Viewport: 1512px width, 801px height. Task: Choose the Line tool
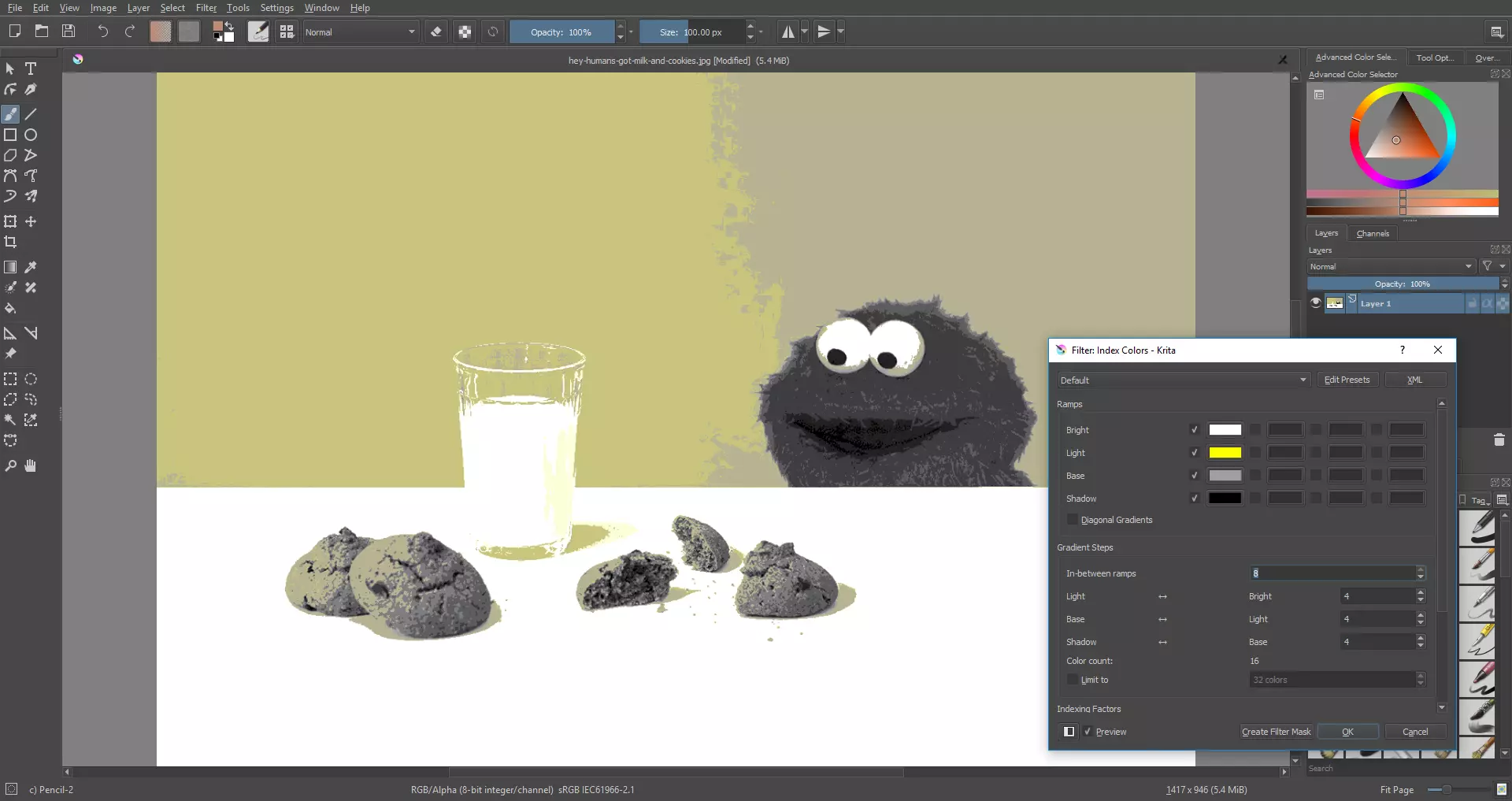pyautogui.click(x=31, y=114)
